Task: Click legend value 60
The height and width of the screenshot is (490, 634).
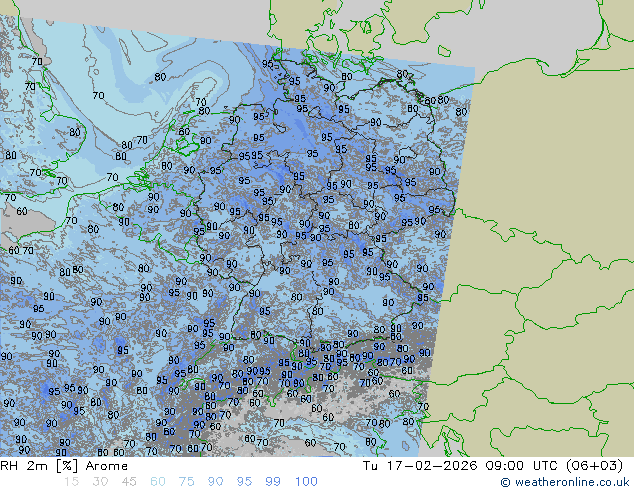Action: [158, 482]
